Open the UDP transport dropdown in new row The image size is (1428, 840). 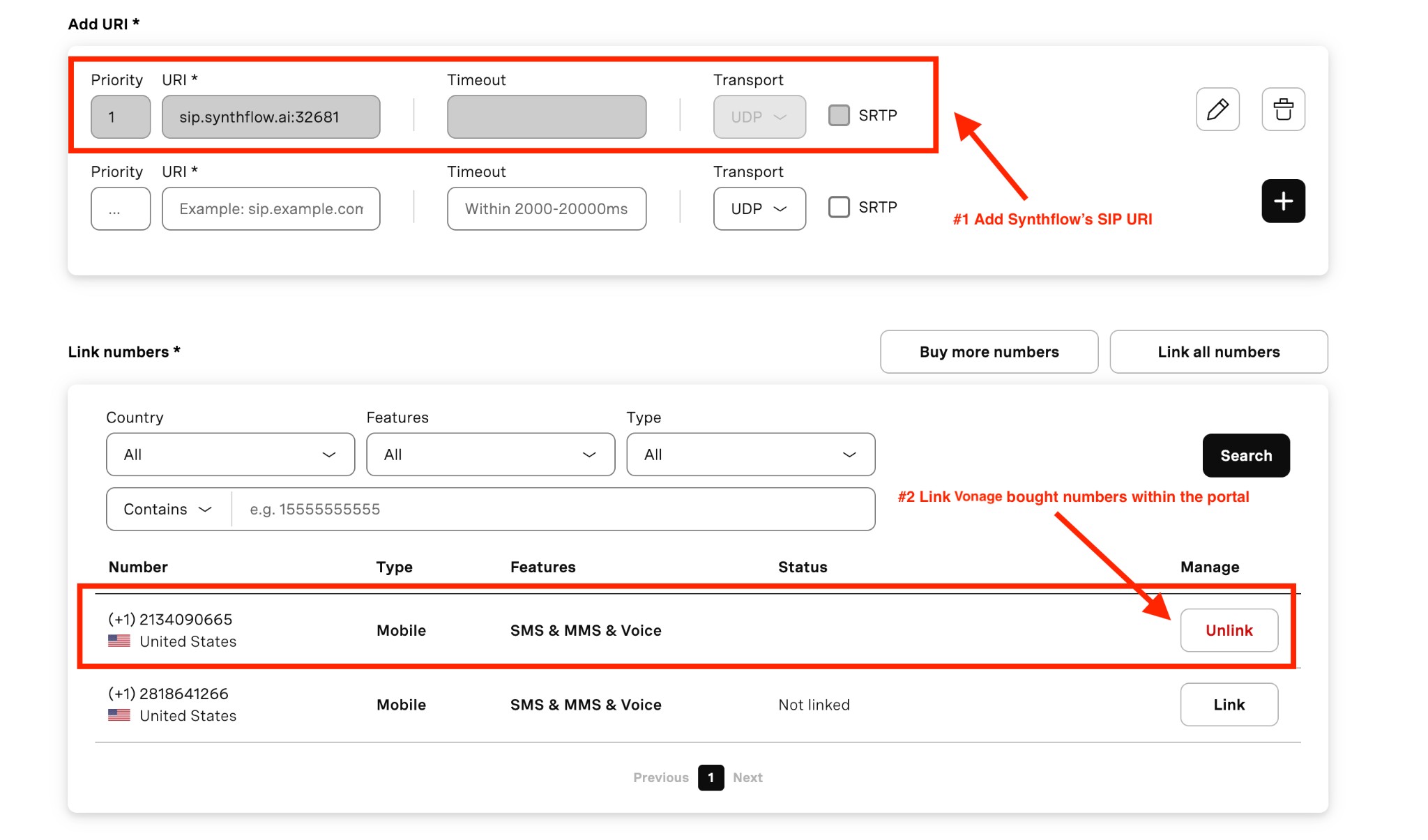(759, 208)
